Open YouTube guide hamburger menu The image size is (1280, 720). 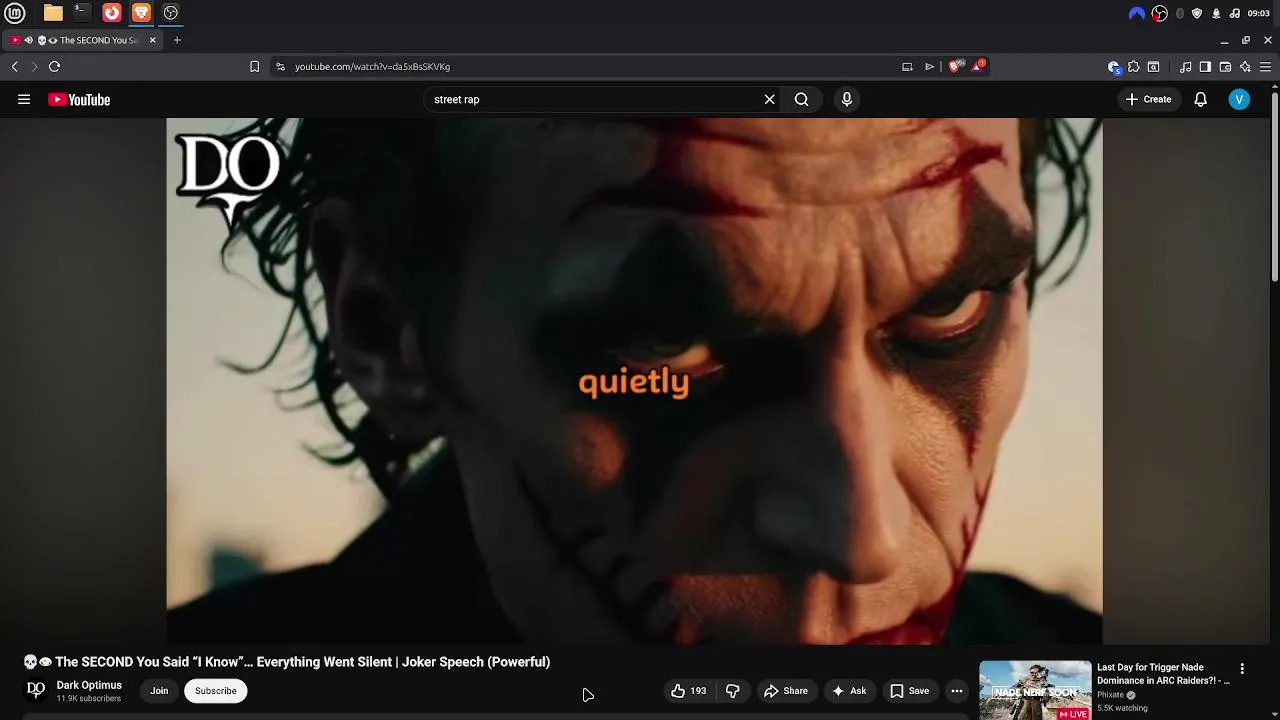24,99
